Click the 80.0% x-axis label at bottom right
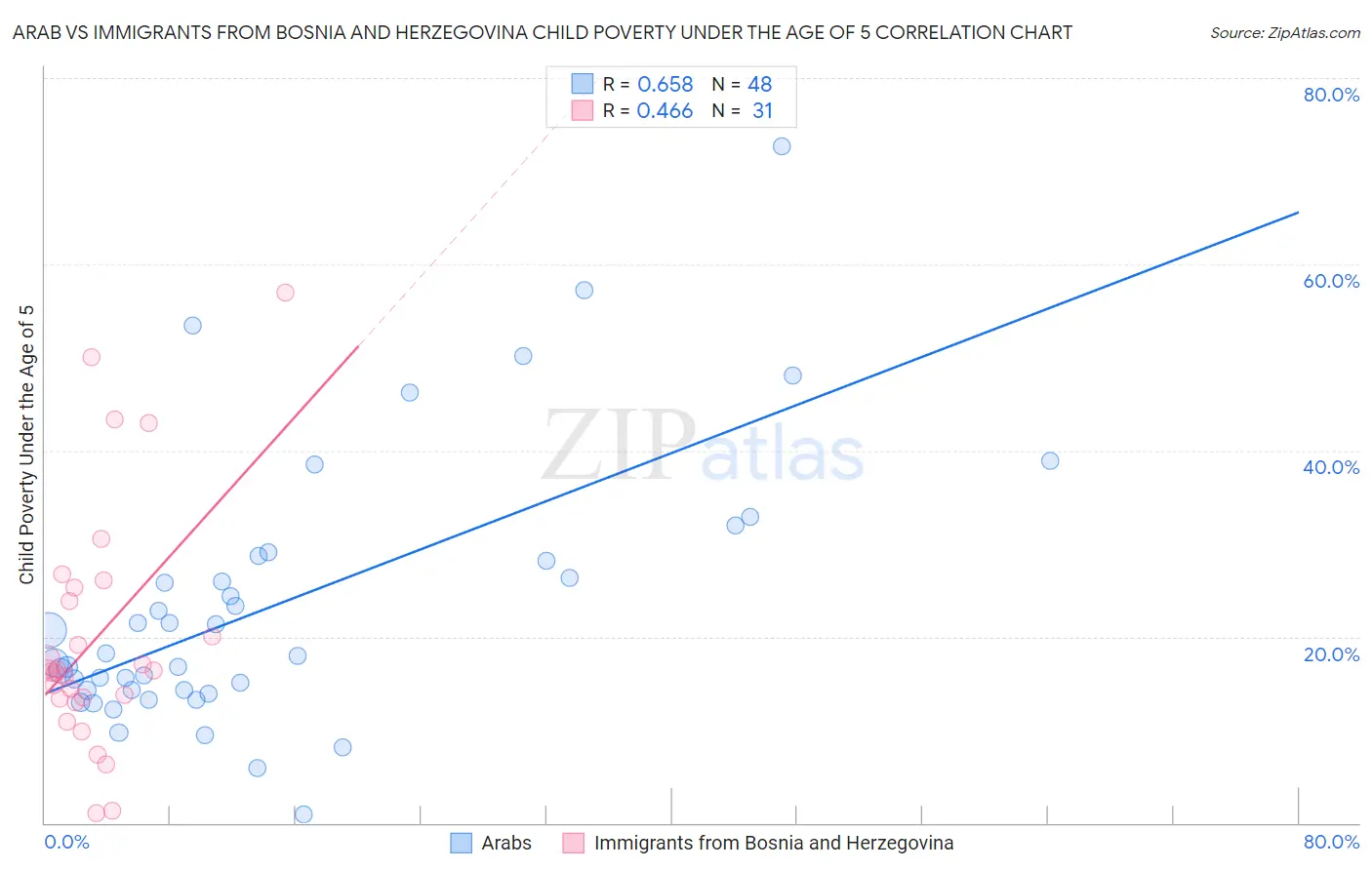 [x=1331, y=842]
